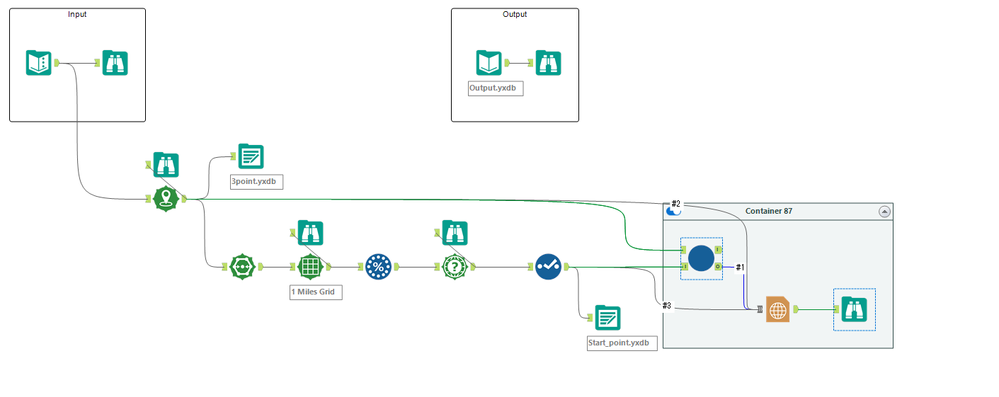
Task: Select the 3point.yxdb output data tool
Action: [x=251, y=157]
